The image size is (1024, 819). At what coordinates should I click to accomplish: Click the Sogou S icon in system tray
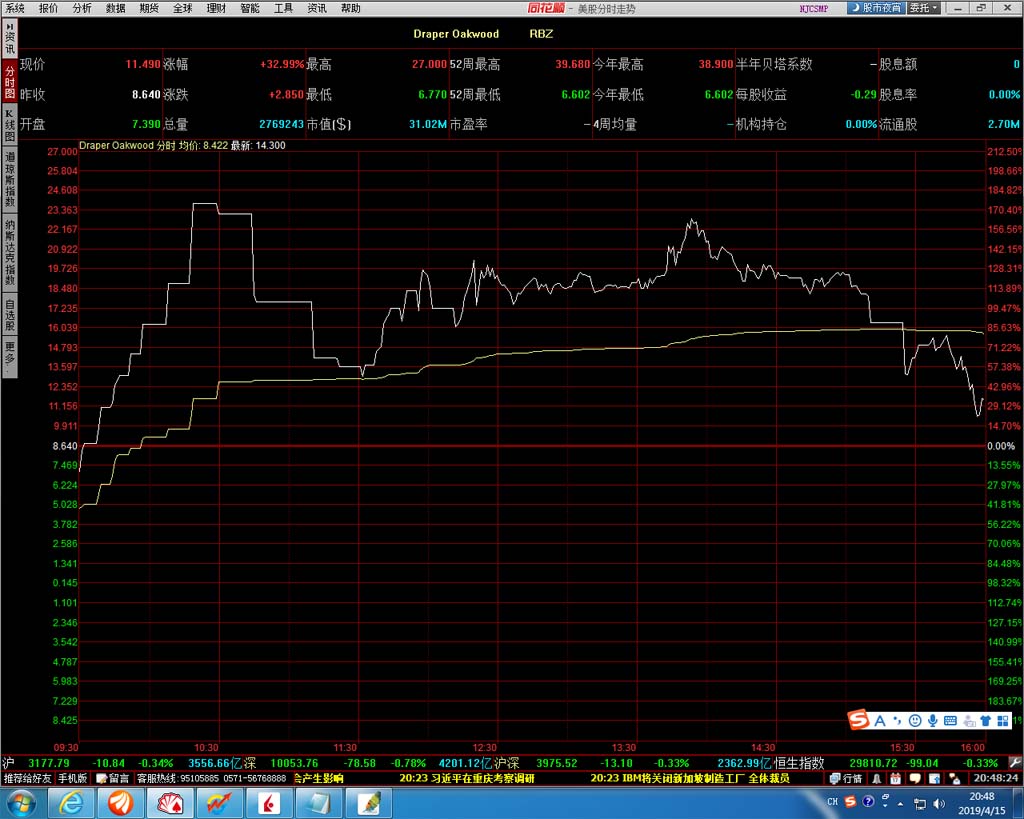(850, 801)
